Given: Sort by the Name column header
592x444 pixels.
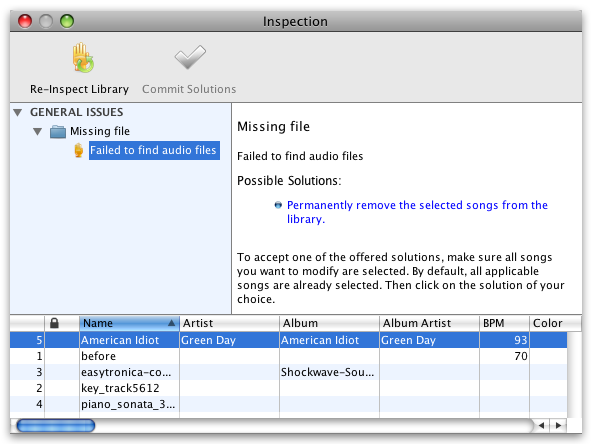Looking at the screenshot, I should click(x=129, y=323).
